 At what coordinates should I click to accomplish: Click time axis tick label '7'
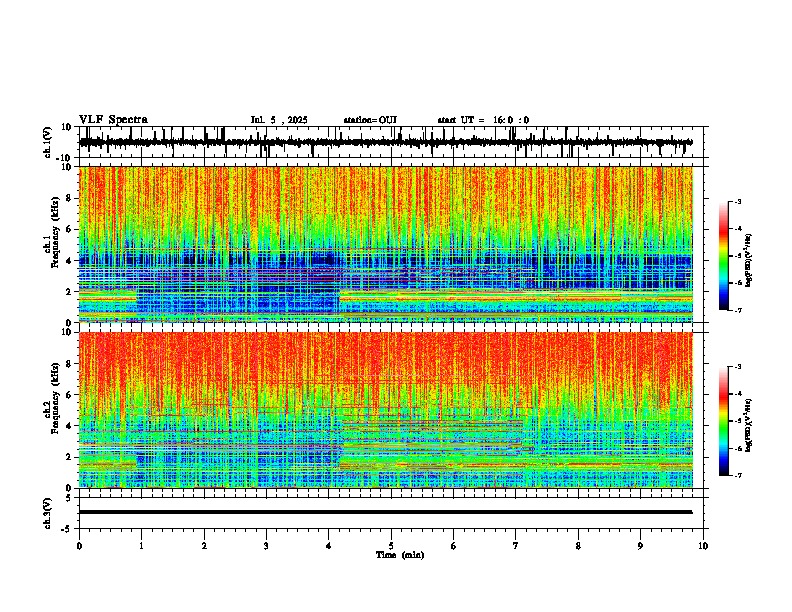[x=516, y=546]
